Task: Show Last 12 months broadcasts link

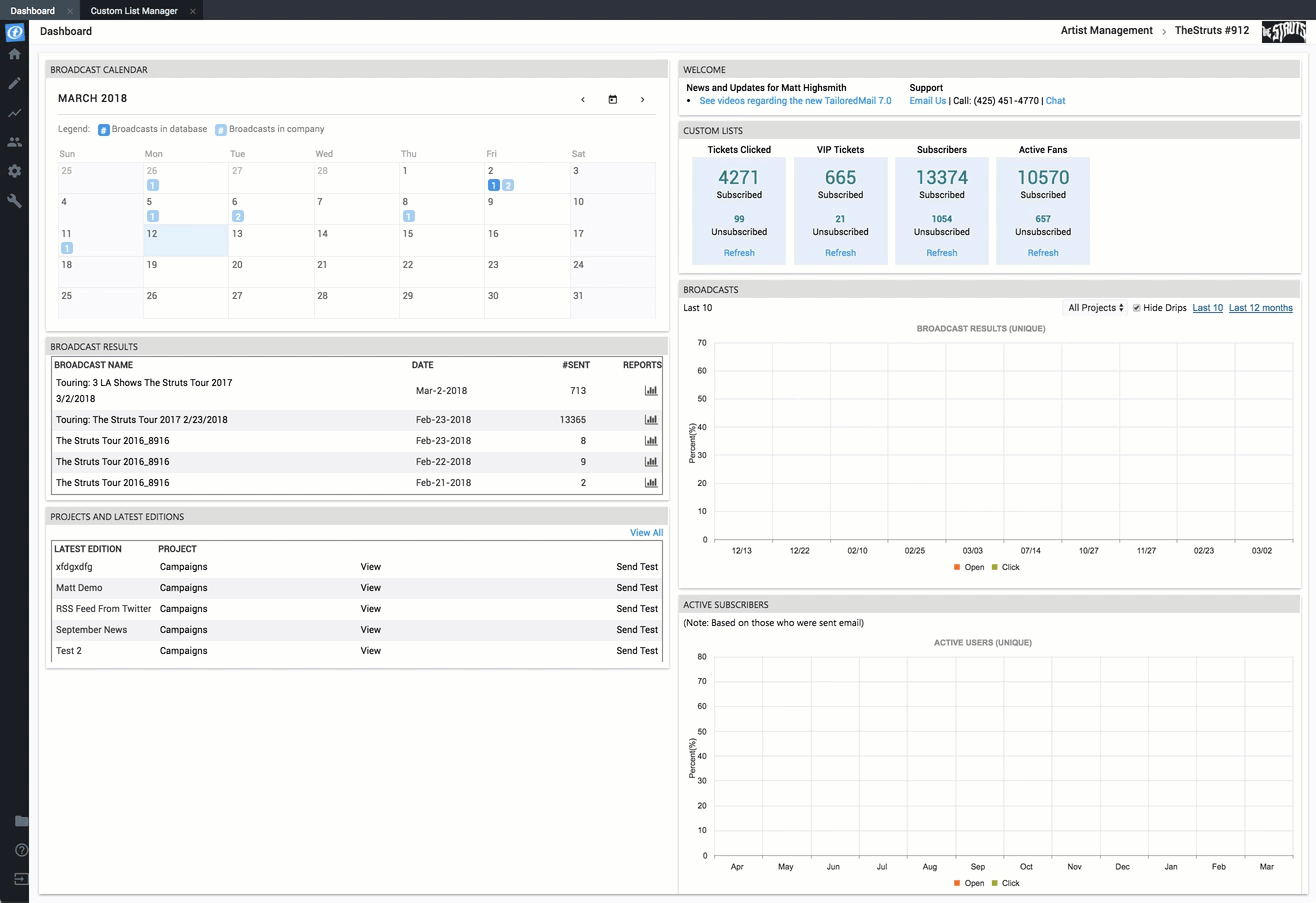Action: [x=1261, y=308]
